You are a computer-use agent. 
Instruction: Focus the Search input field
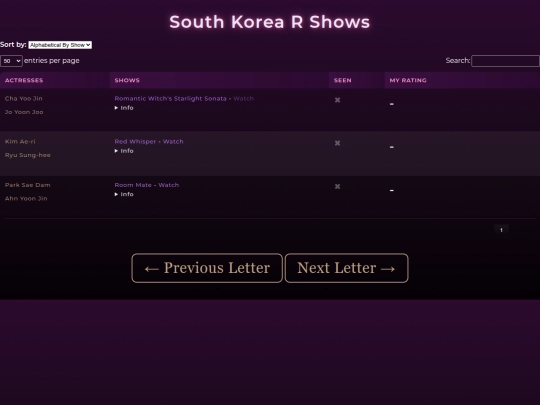tap(505, 61)
